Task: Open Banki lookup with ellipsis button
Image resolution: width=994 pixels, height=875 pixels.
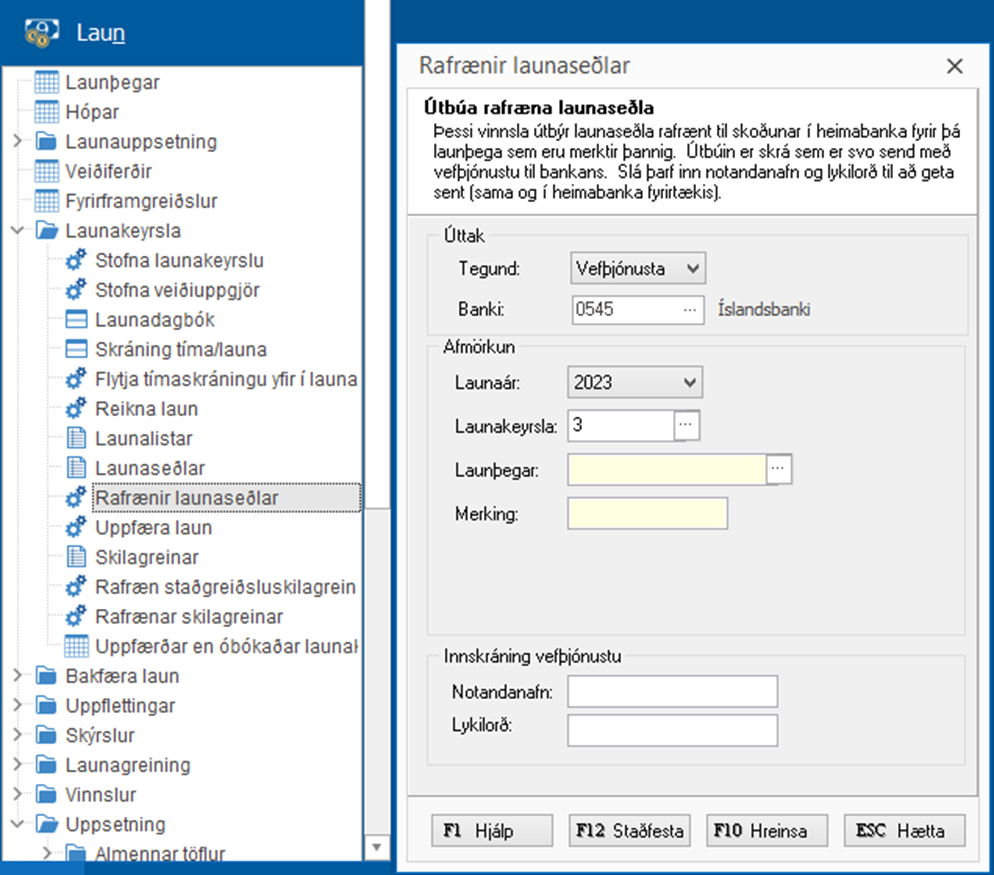Action: [x=689, y=310]
